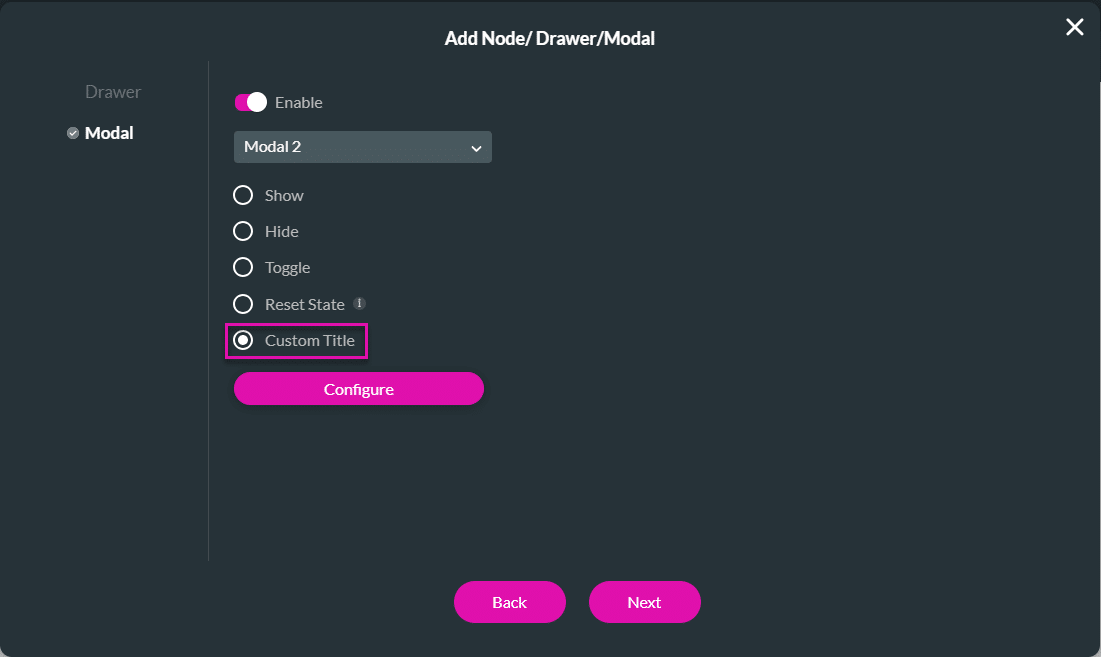Click the dropdown chevron on the Modal 2 selector
The width and height of the screenshot is (1101, 657).
coord(477,147)
